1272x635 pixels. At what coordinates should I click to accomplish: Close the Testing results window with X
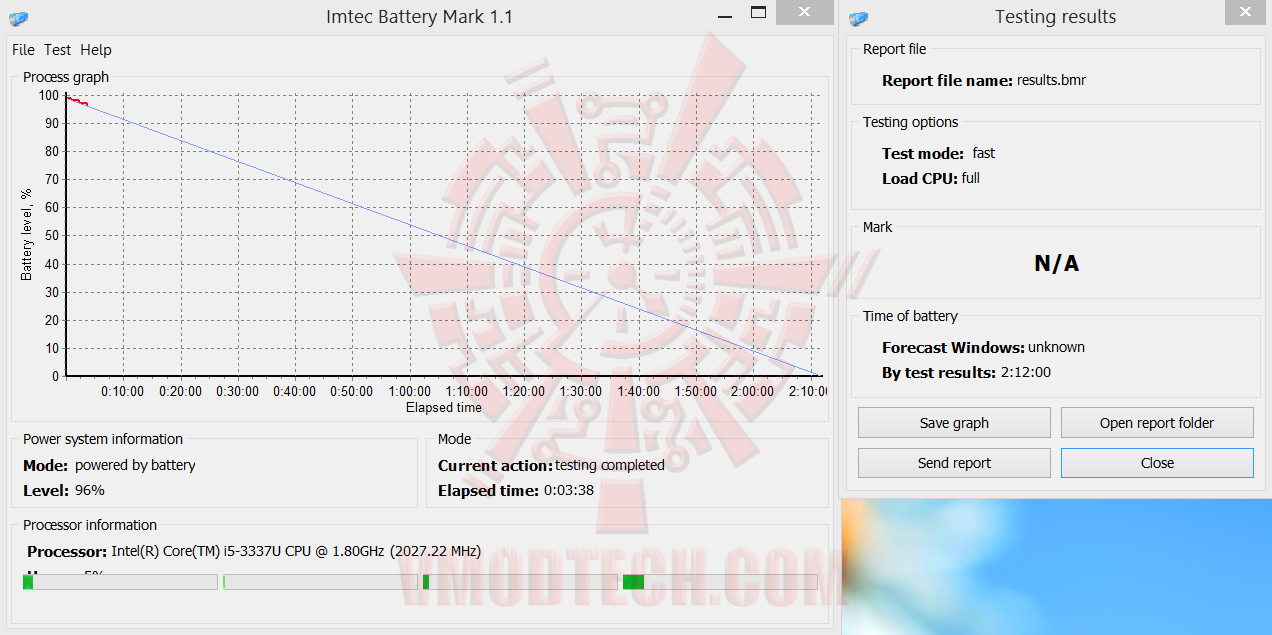pyautogui.click(x=1245, y=12)
